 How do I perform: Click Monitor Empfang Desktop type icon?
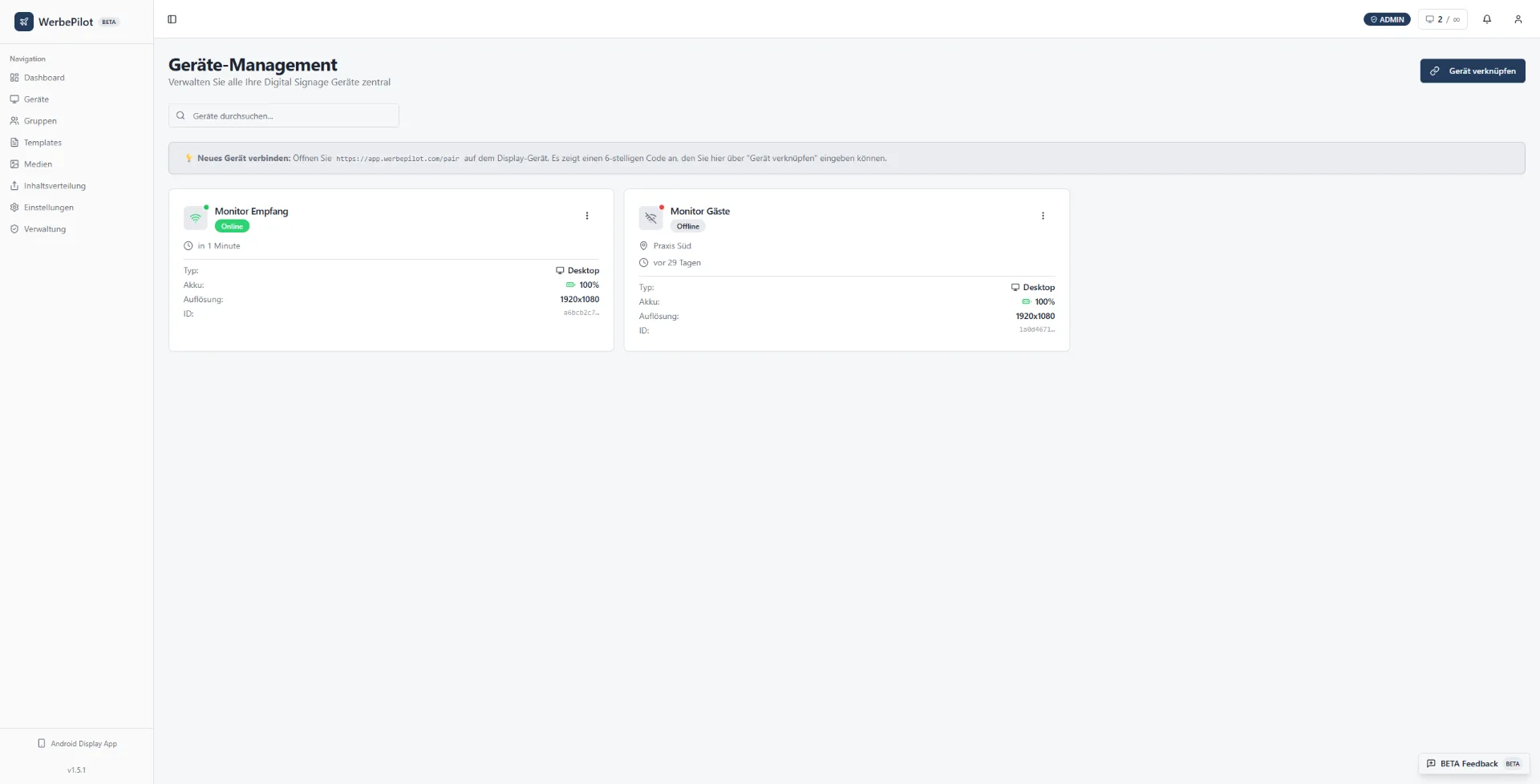click(560, 271)
